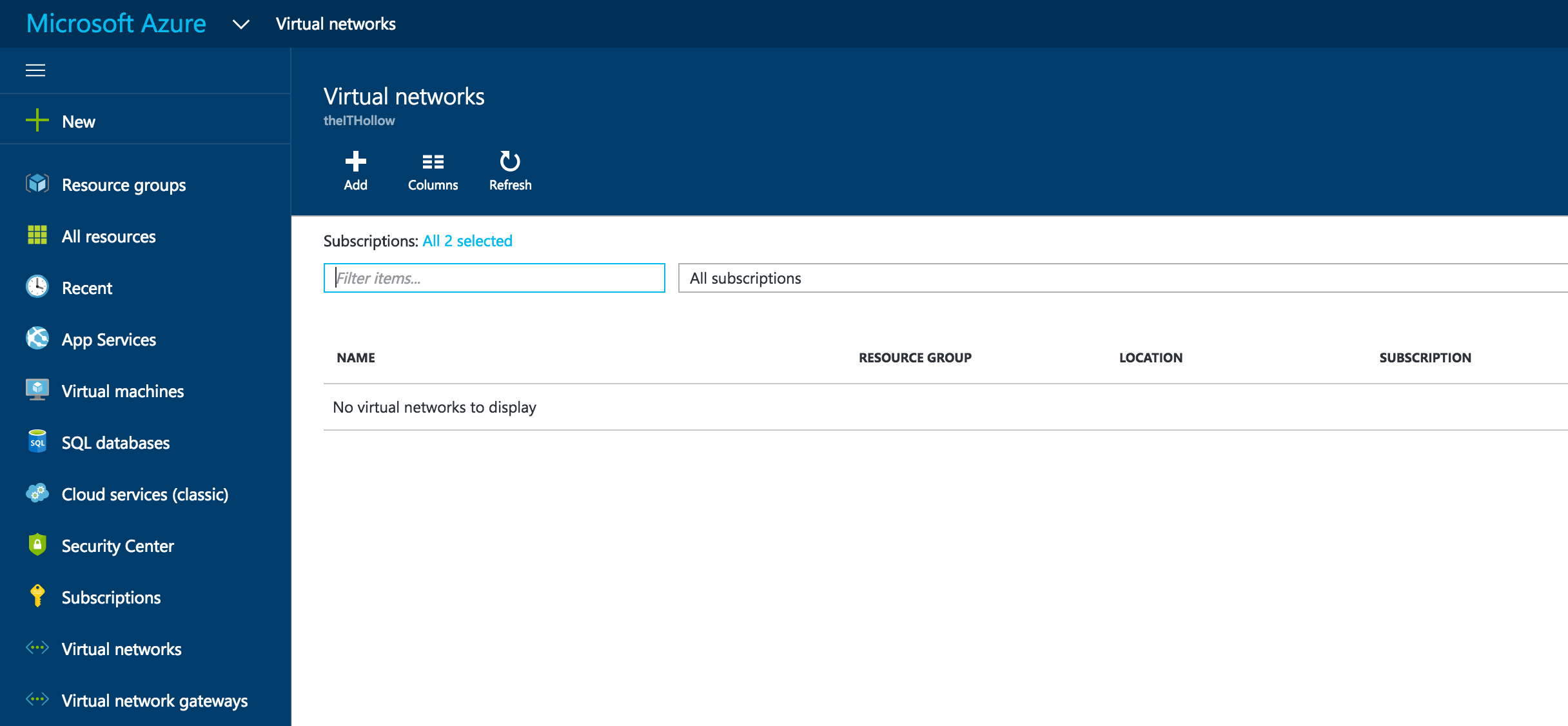Click the green plus New icon

tap(37, 121)
